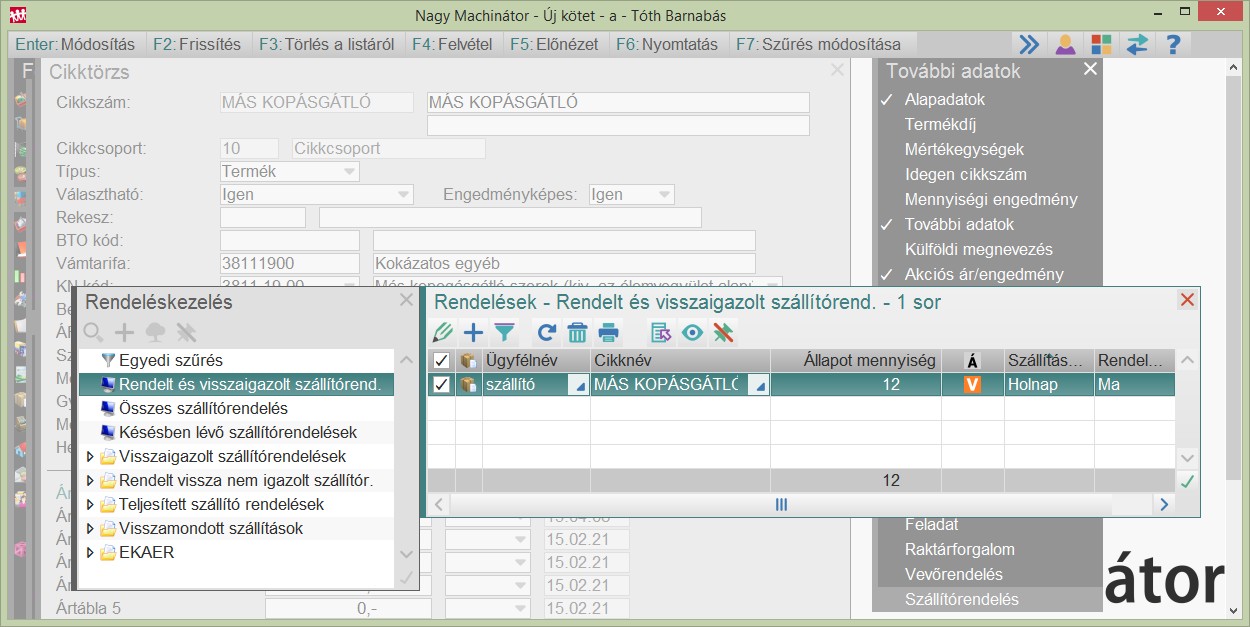Viewport: 1250px width, 627px height.
Task: Open Termékdíj in További adatok panel
Action: [940, 125]
